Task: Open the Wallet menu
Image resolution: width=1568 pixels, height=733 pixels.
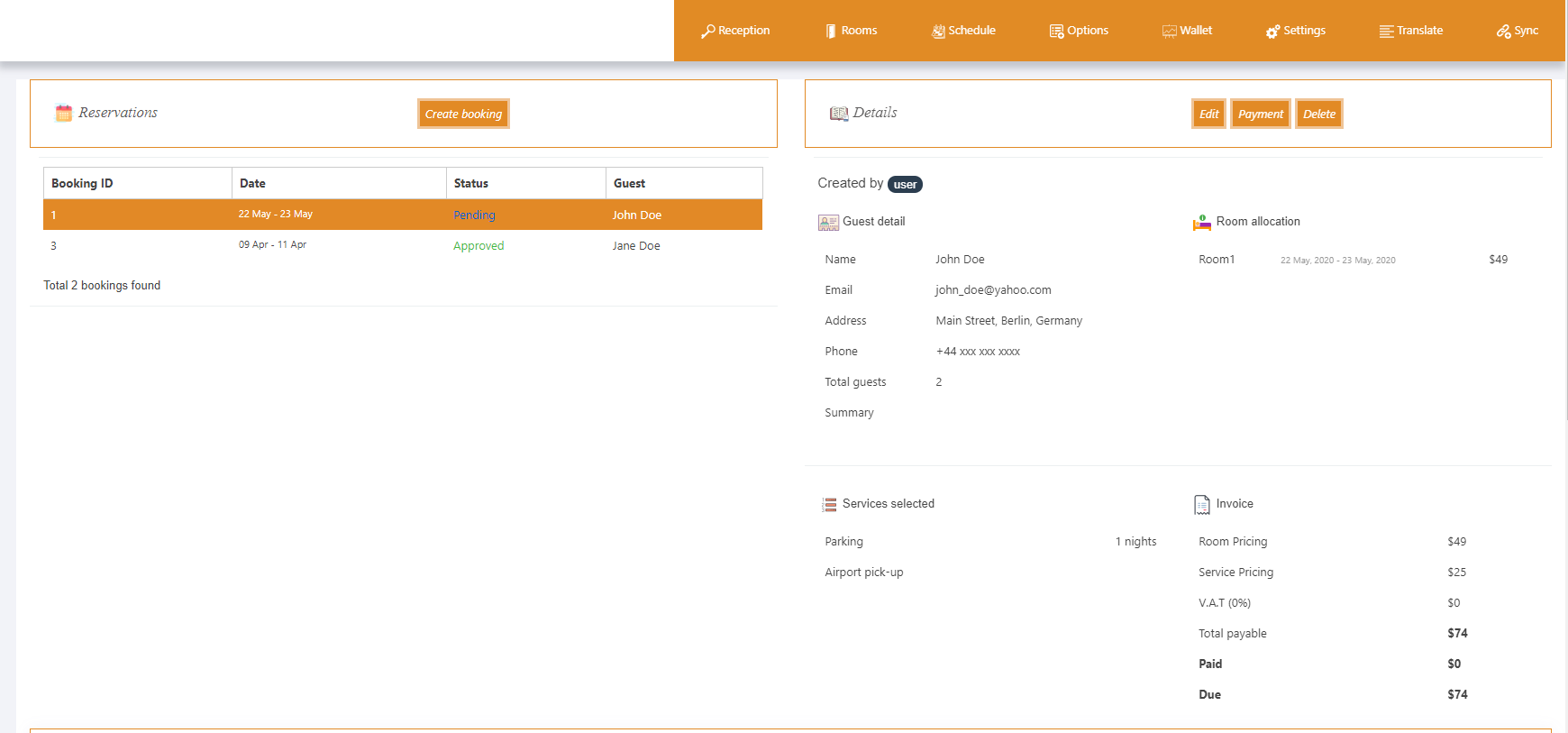Action: (x=1187, y=31)
